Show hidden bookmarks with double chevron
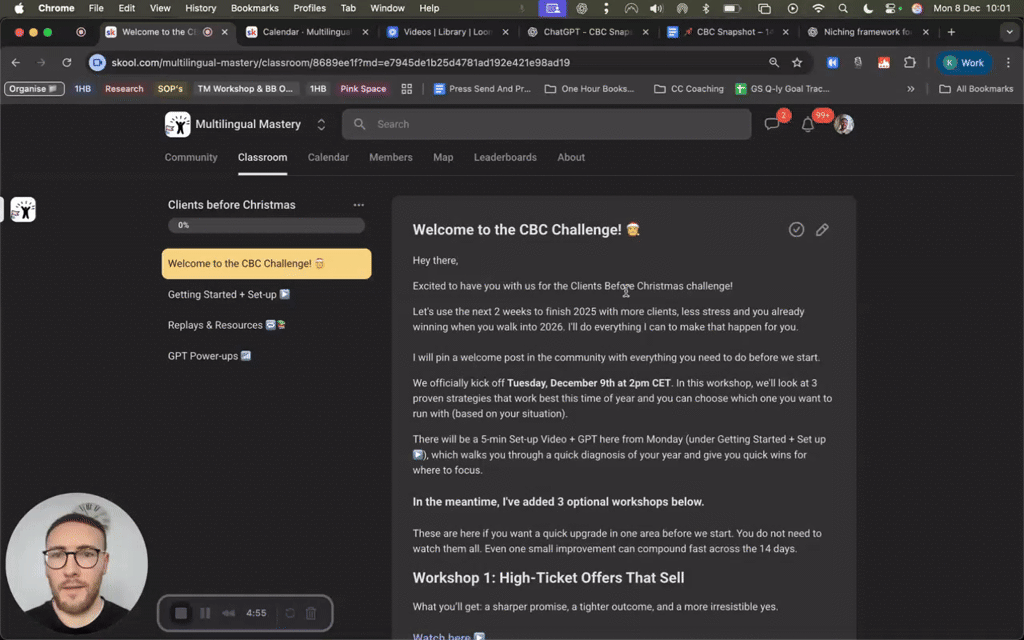The height and width of the screenshot is (640, 1024). point(910,89)
